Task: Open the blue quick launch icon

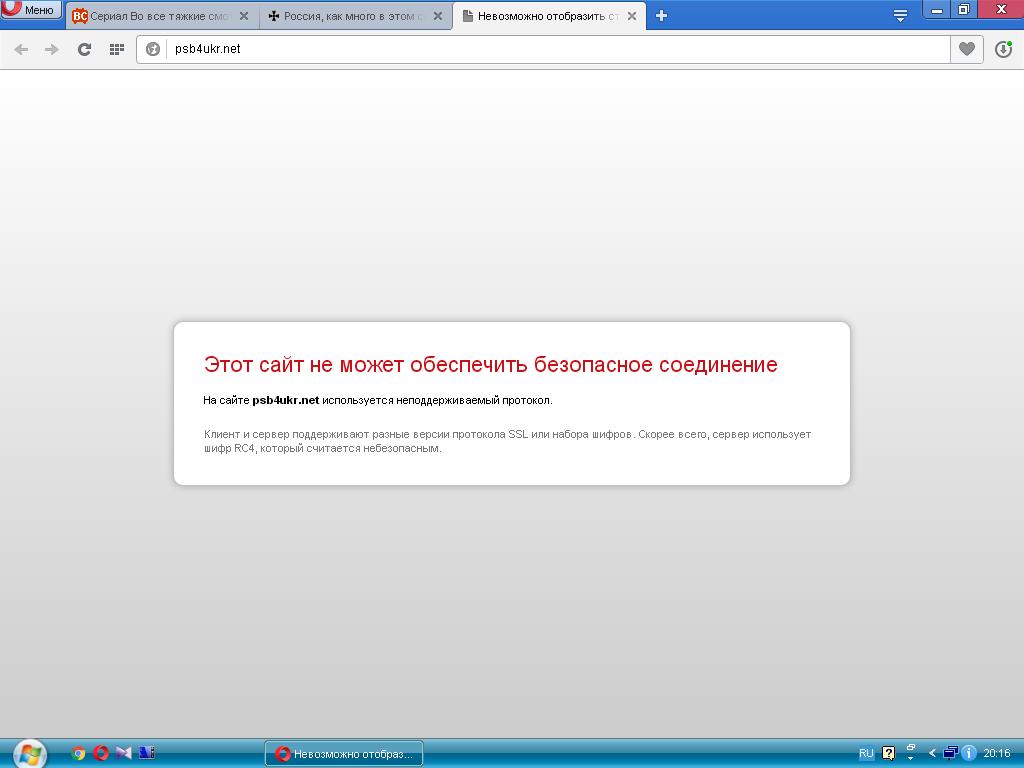Action: point(147,753)
